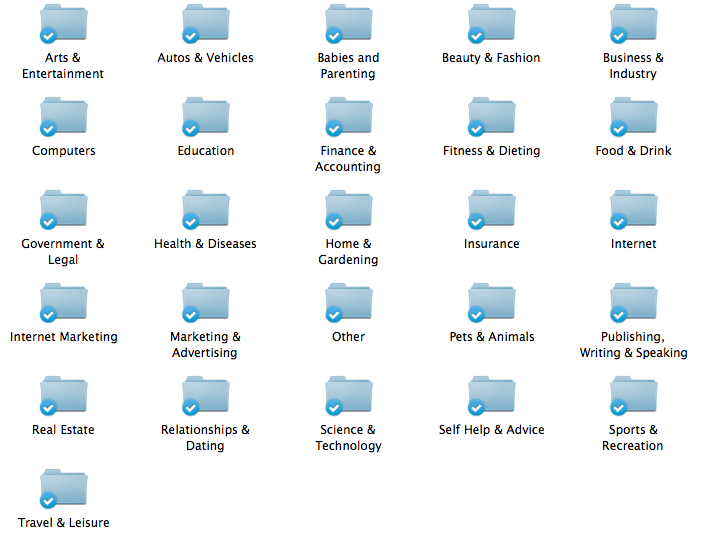This screenshot has width=701, height=541.
Task: Select the Government & Legal folder icon
Action: coord(64,210)
